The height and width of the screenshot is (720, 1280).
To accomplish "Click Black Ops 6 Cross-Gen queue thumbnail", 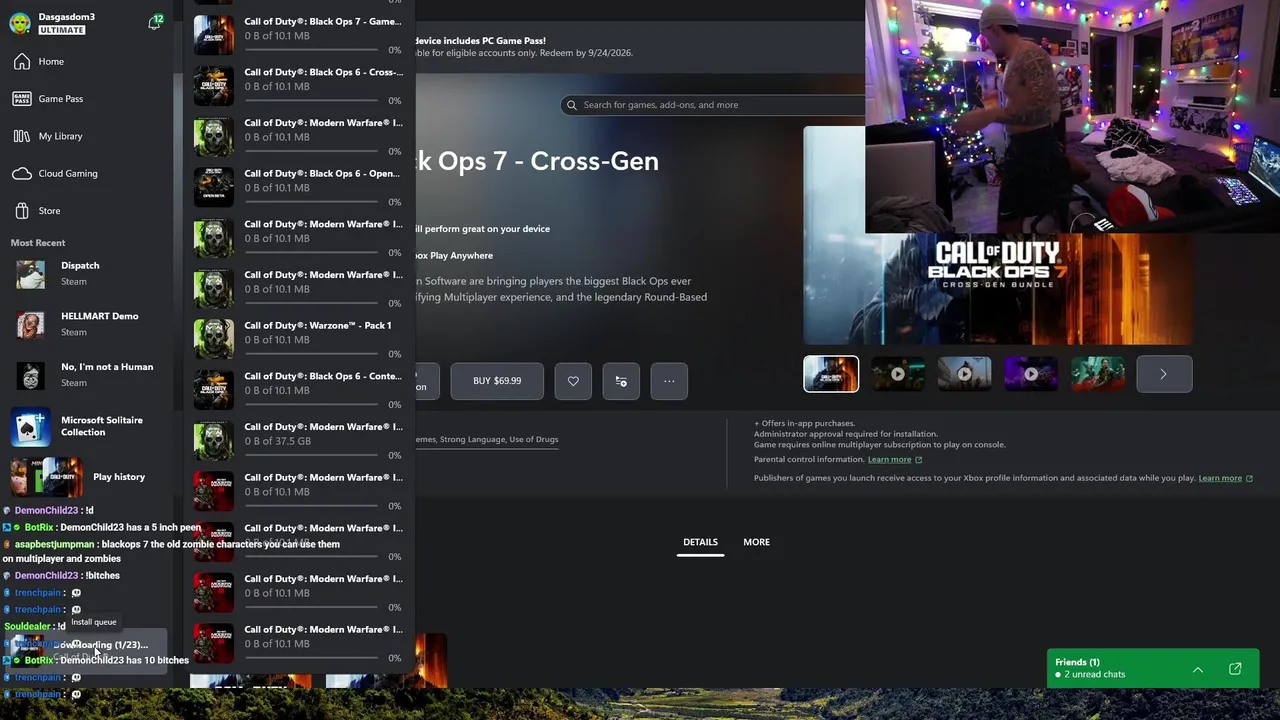I will 214,86.
